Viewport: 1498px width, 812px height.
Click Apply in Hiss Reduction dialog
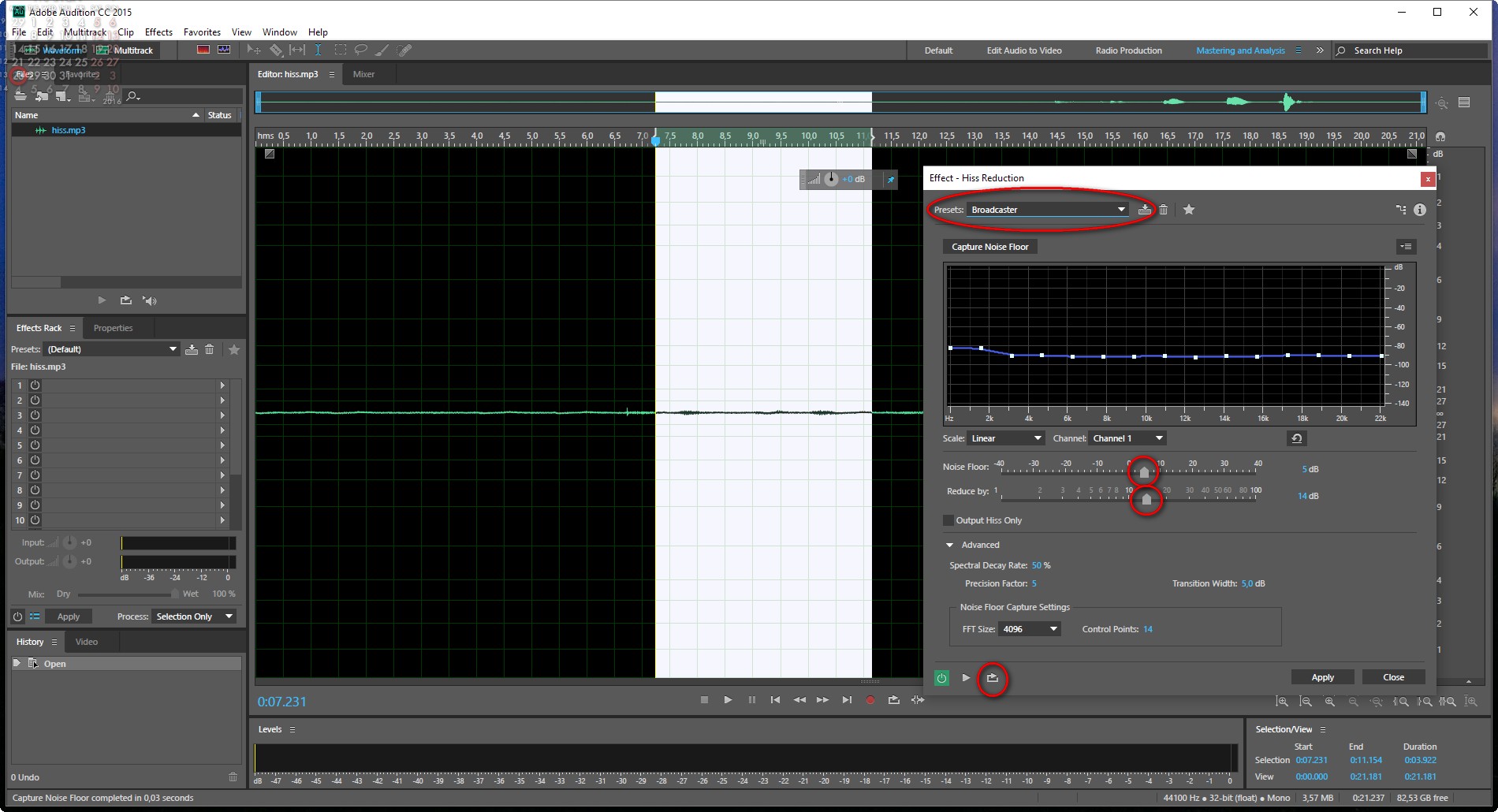(1322, 677)
